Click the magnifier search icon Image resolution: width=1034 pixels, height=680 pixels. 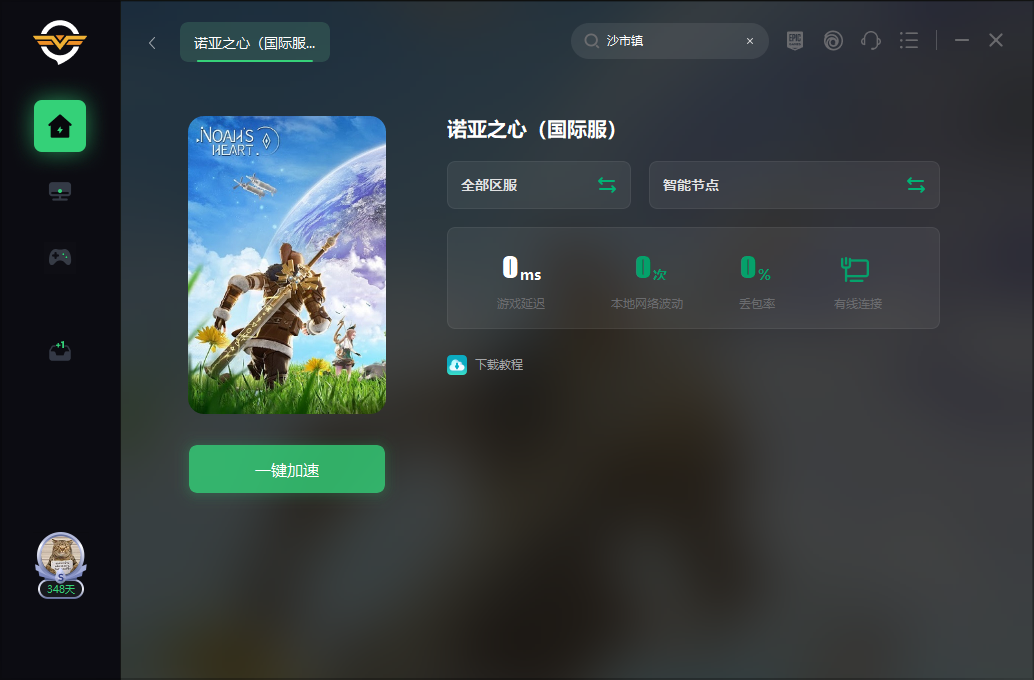(x=592, y=41)
